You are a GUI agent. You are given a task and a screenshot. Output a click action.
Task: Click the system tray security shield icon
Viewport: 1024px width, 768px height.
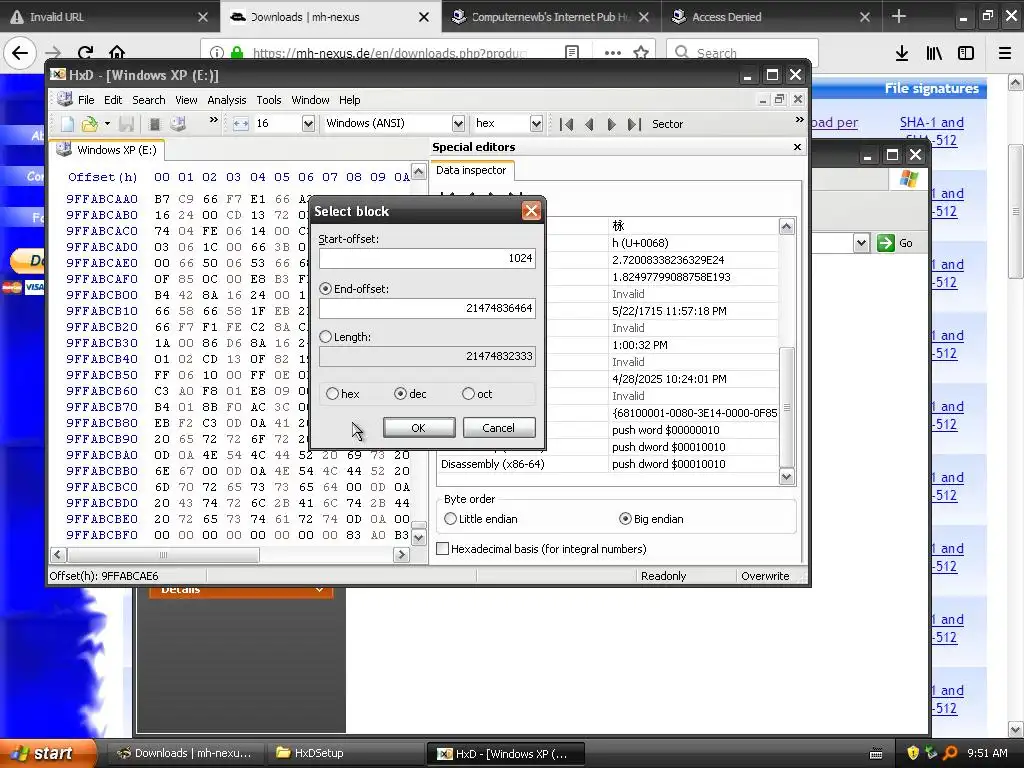coord(912,753)
